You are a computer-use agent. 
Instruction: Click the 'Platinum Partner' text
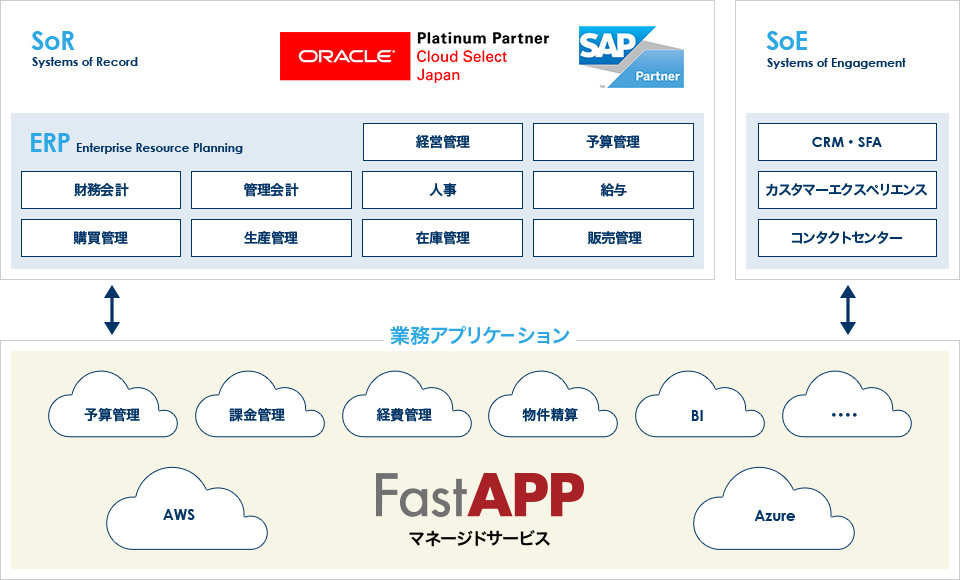coord(483,38)
